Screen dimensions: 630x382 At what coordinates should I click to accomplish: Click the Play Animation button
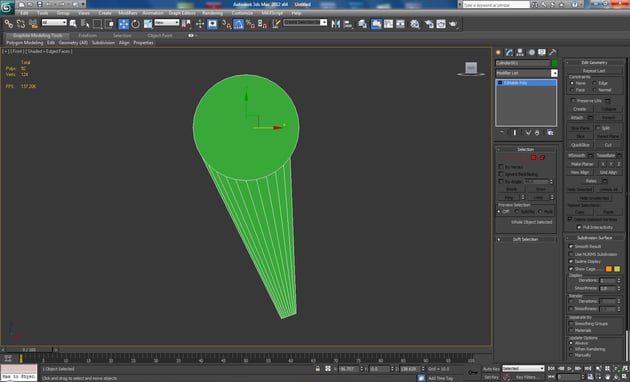point(569,368)
